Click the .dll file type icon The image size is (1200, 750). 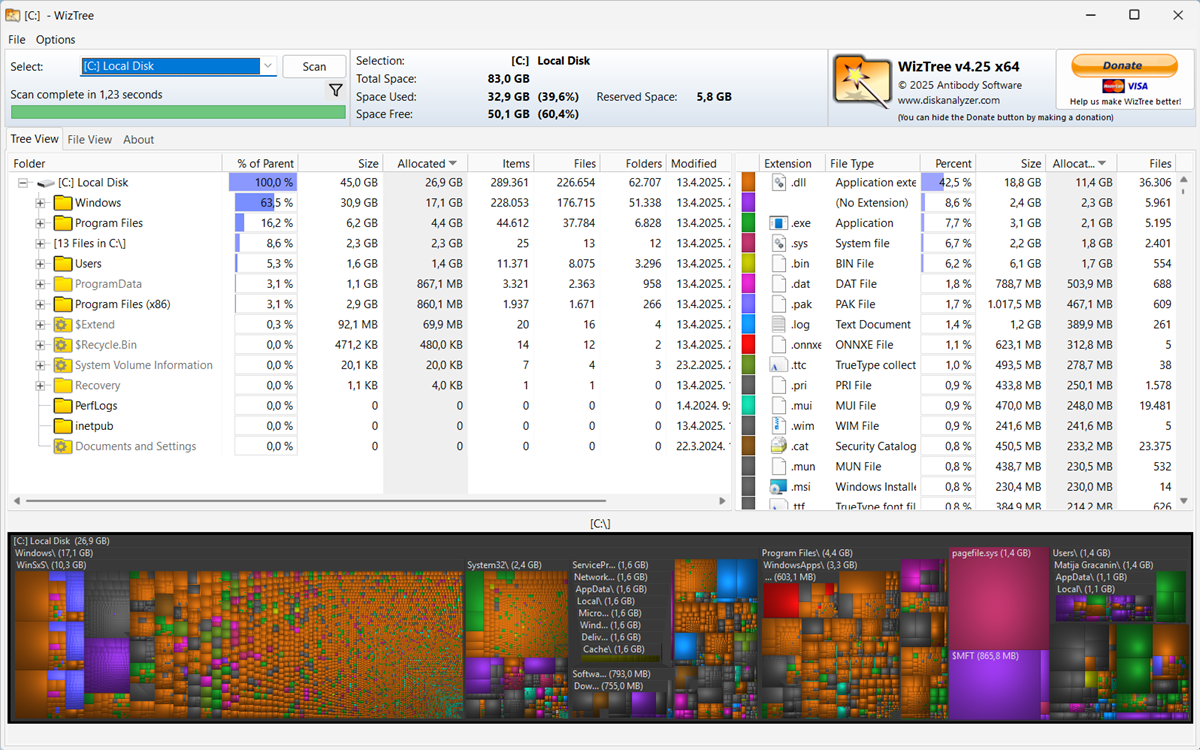pos(779,183)
